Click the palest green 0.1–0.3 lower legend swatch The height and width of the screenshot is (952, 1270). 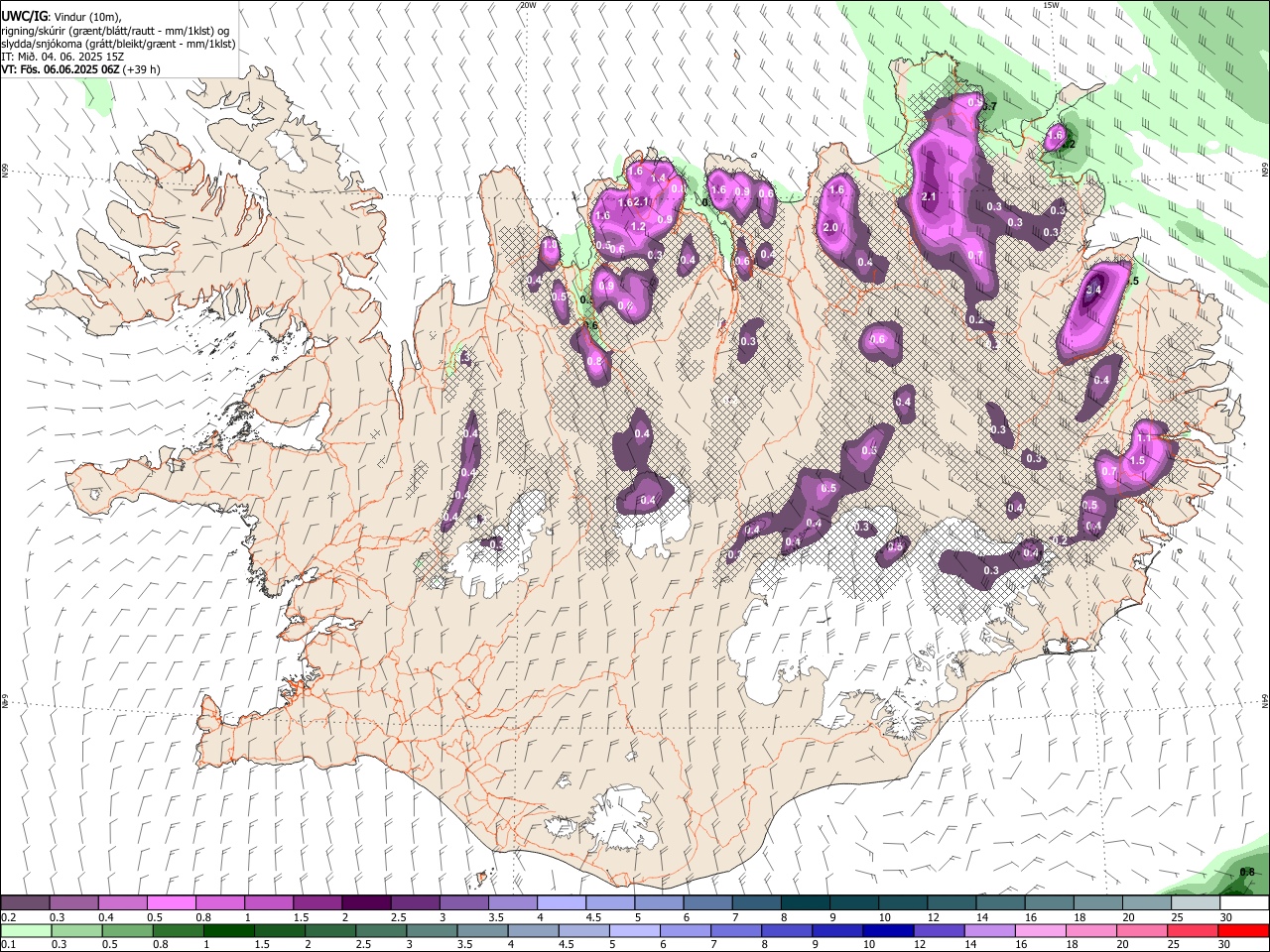point(26,930)
